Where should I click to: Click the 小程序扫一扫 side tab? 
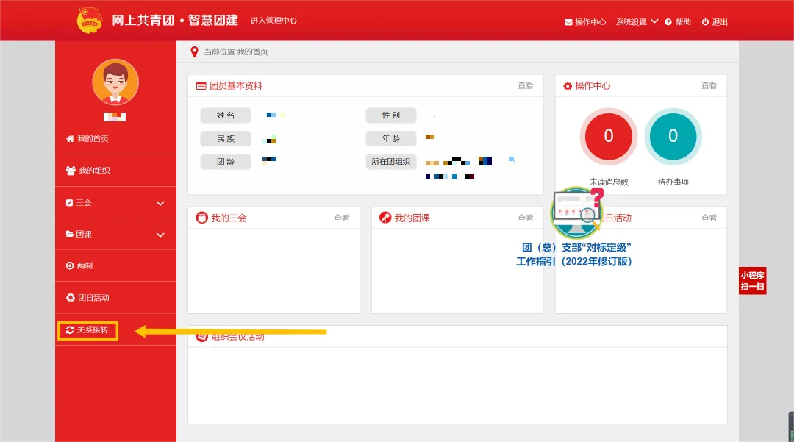click(752, 280)
